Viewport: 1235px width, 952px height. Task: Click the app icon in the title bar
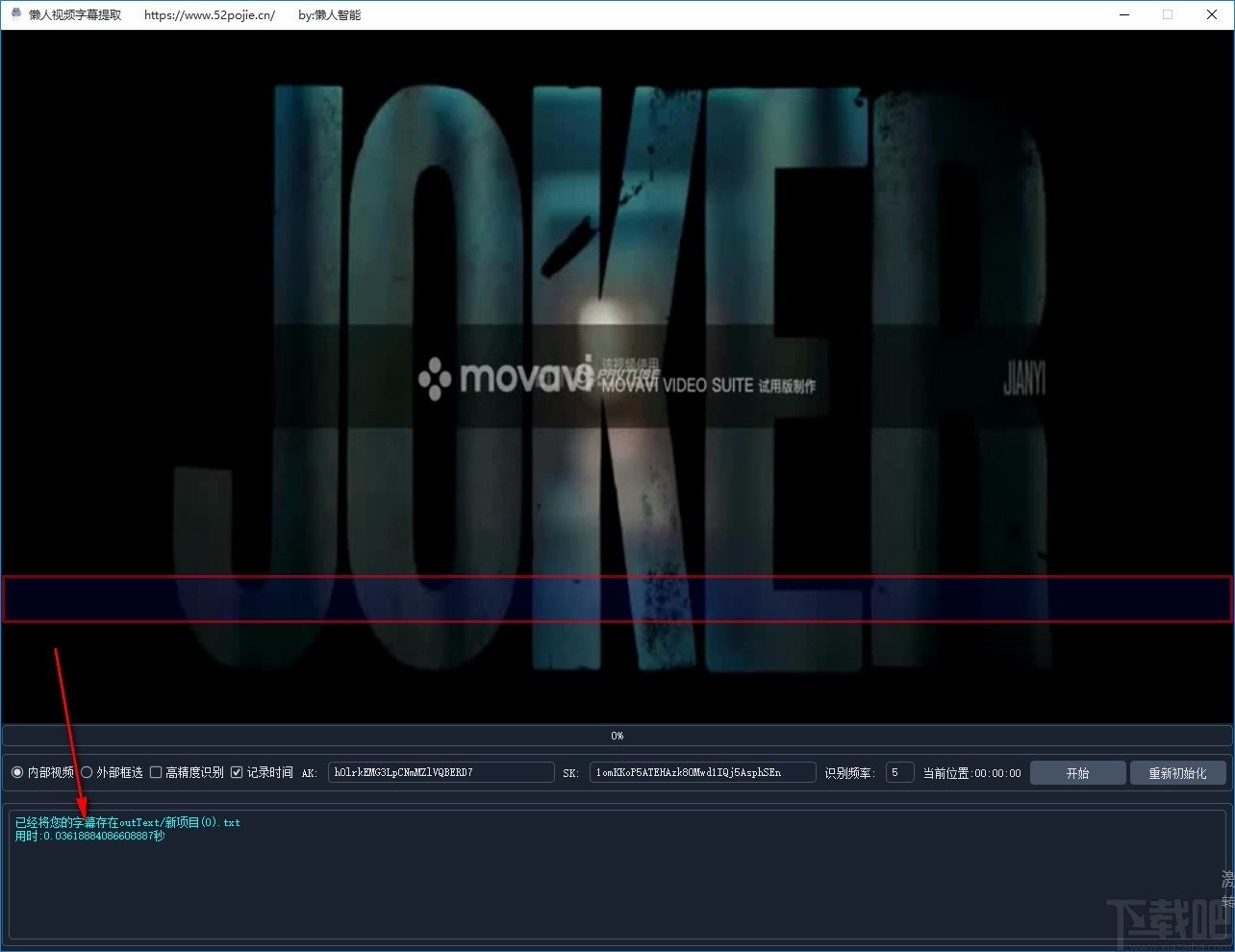(x=15, y=14)
